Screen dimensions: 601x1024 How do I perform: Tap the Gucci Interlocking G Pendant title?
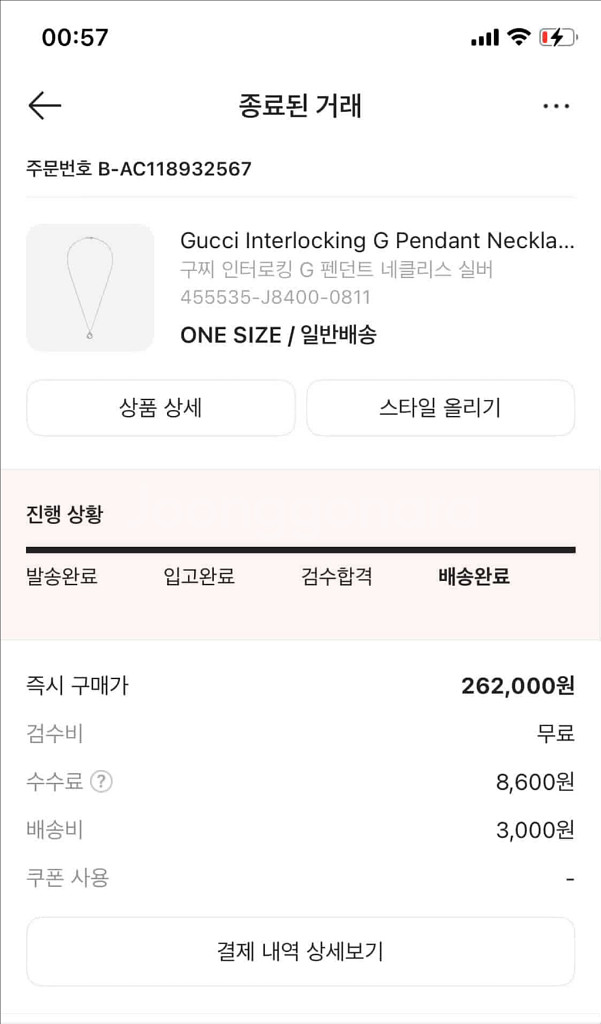[377, 241]
